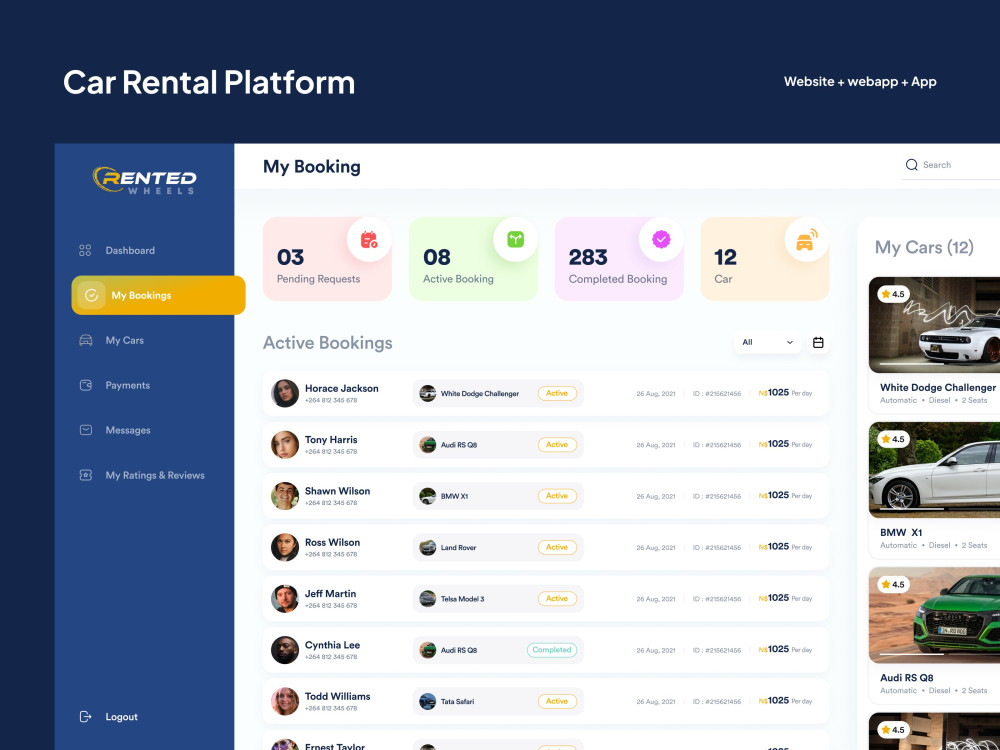This screenshot has width=1000, height=750.
Task: Open the All filter dropdown
Action: 767,342
